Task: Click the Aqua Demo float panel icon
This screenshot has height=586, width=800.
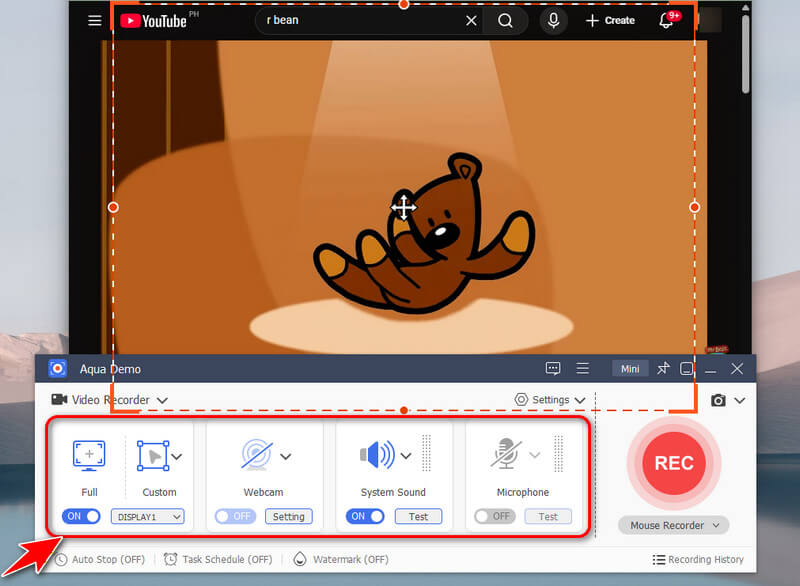Action: tap(686, 368)
